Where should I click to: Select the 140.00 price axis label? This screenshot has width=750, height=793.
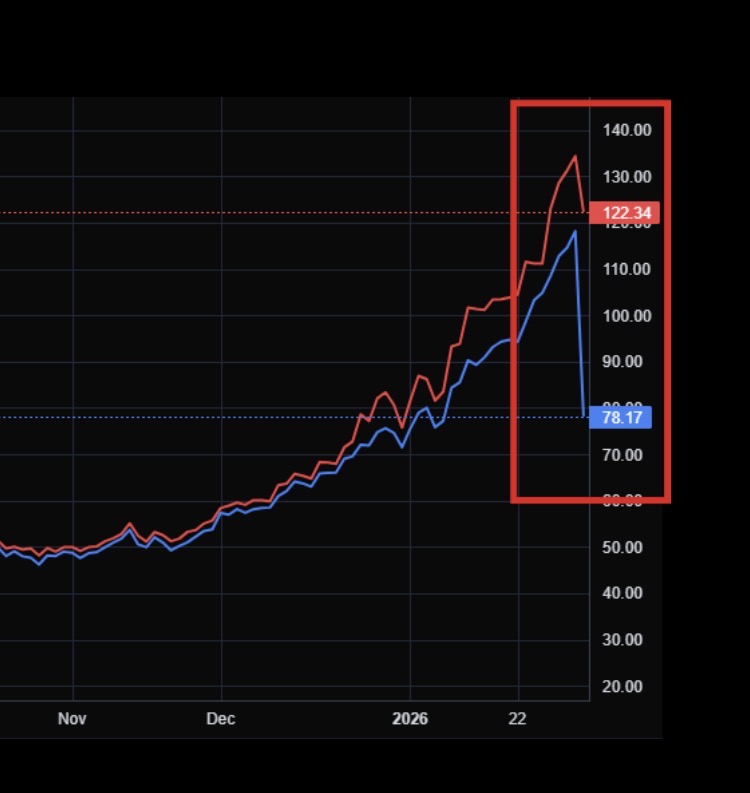click(x=627, y=130)
